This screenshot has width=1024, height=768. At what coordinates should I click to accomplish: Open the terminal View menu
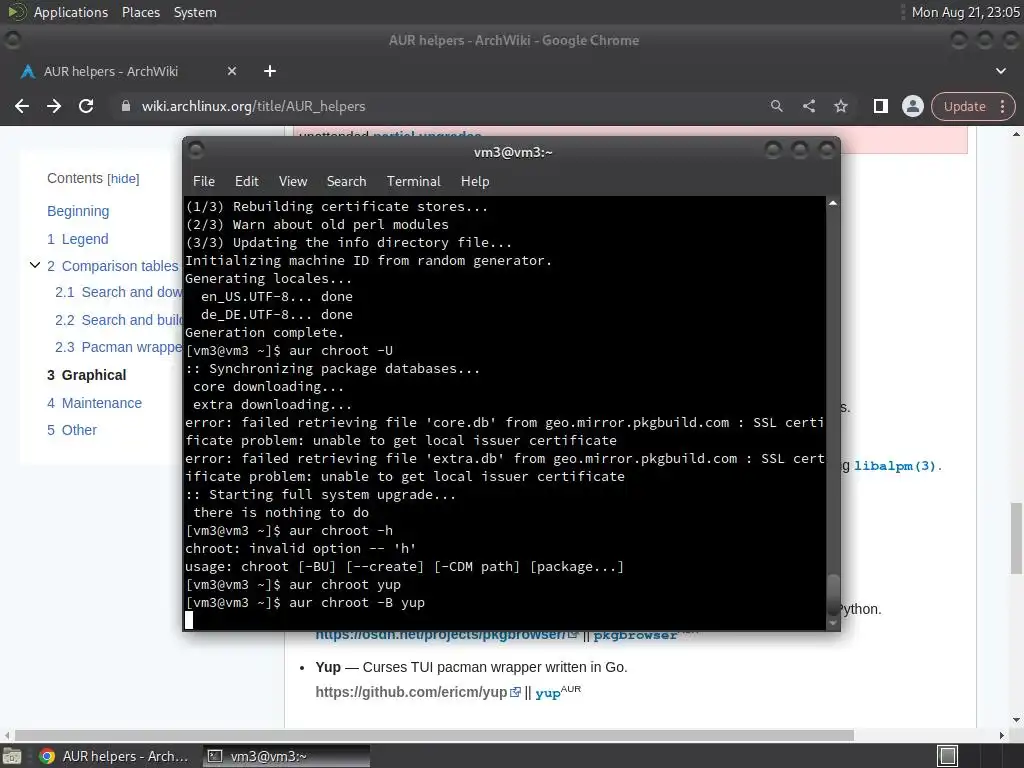293,182
